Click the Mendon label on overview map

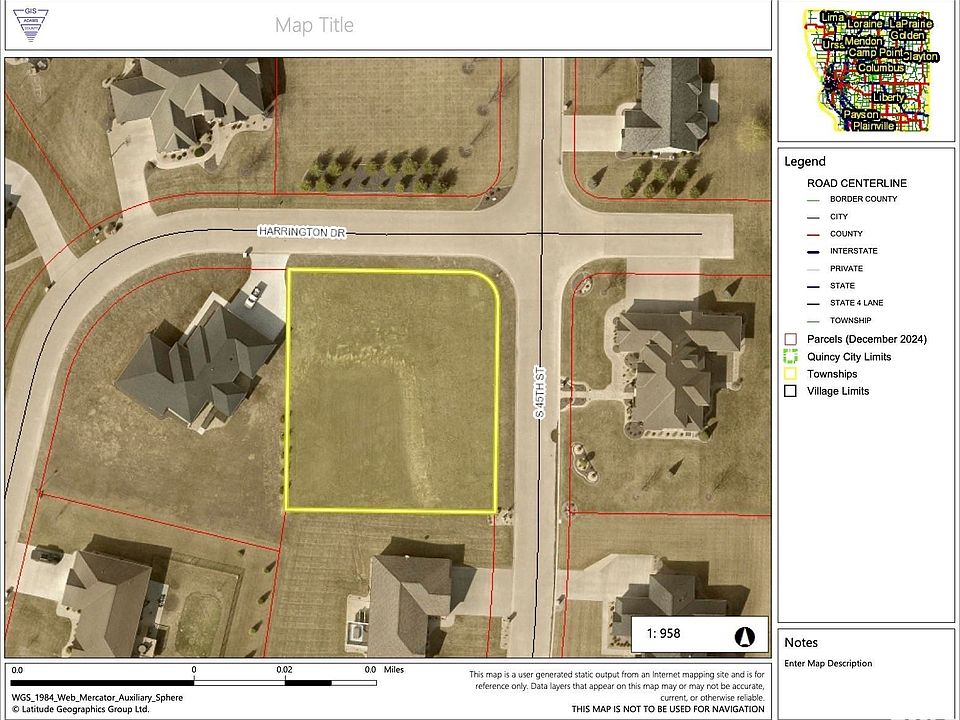click(863, 41)
